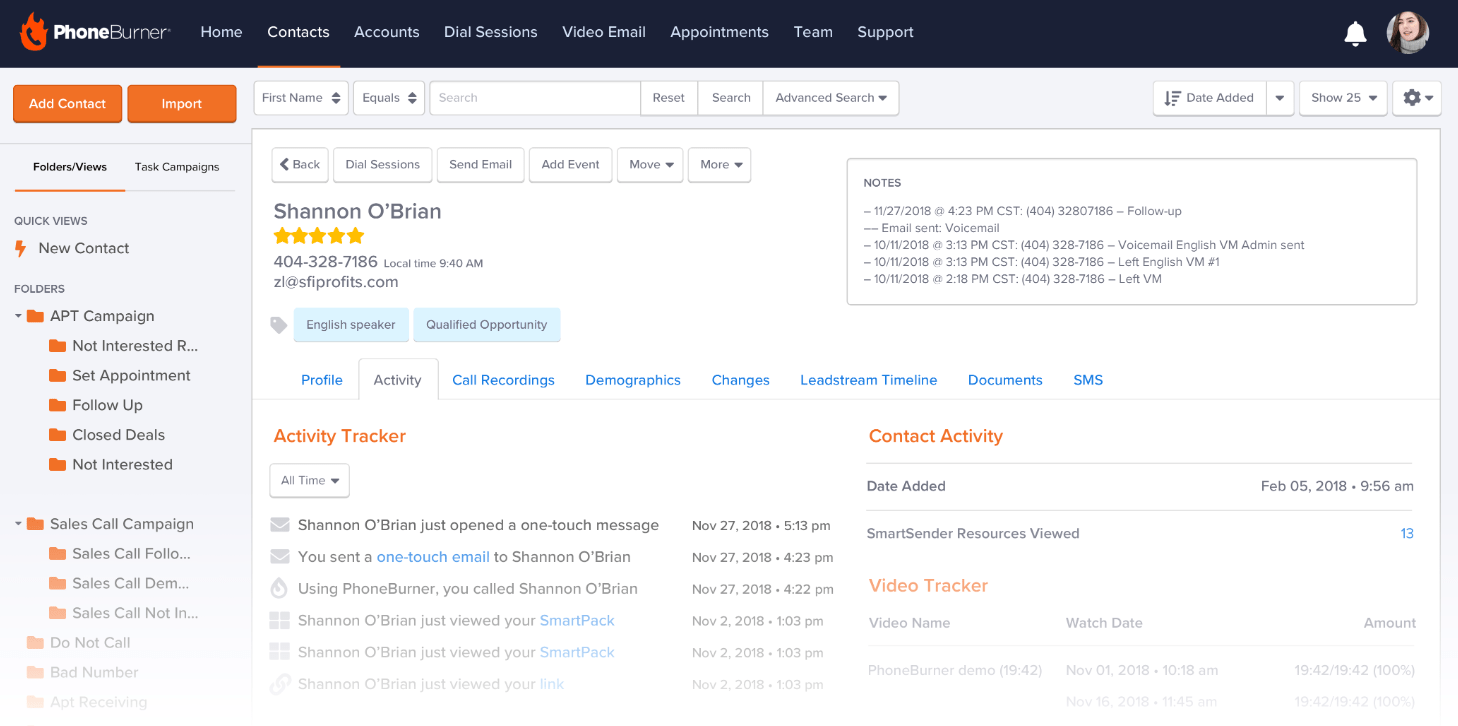Click the lightning bolt icon by New Contact

click(x=20, y=248)
